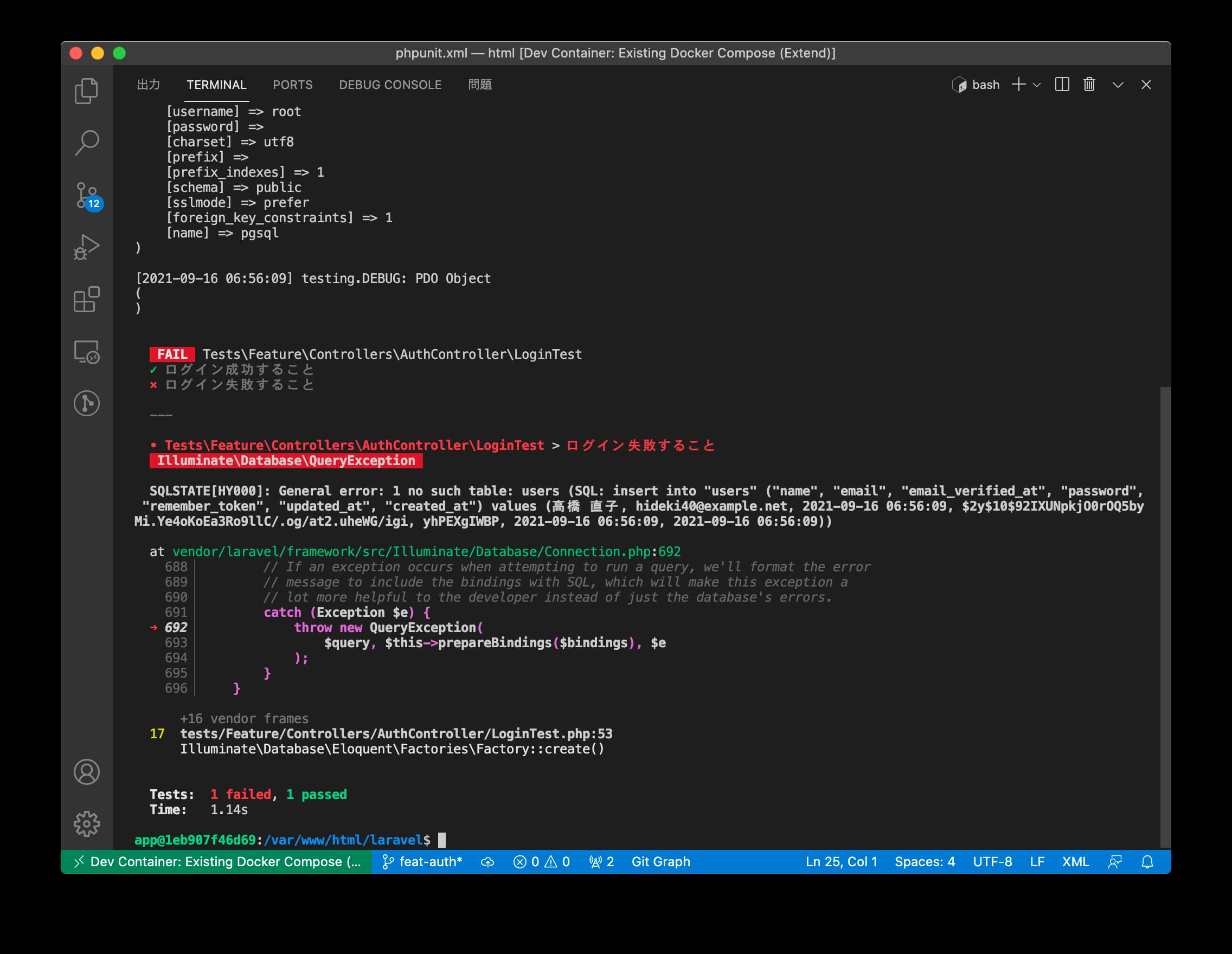Image resolution: width=1232 pixels, height=954 pixels.
Task: Kill the active bash terminal
Action: [x=1089, y=85]
